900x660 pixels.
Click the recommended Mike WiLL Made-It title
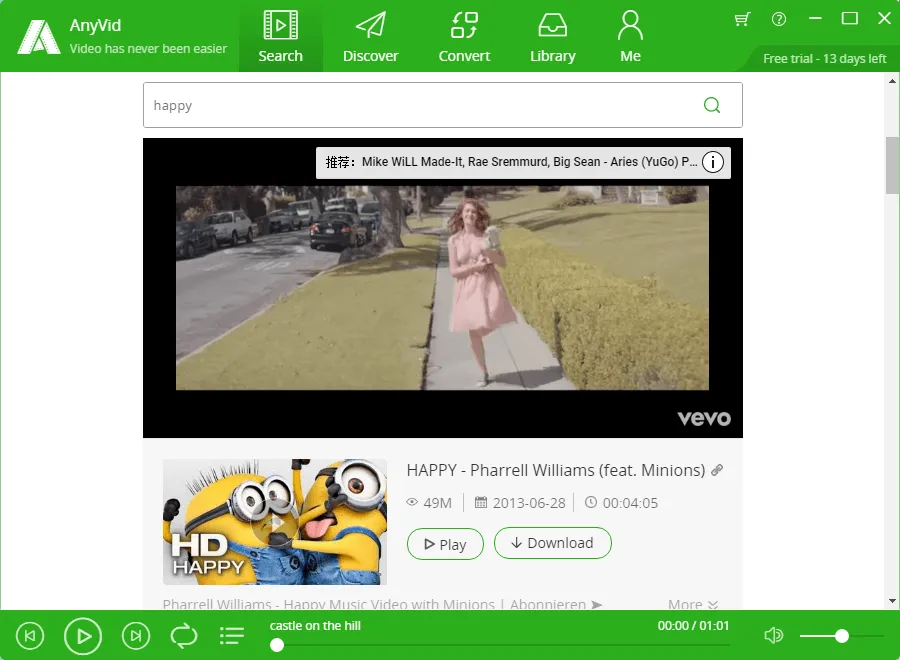coord(529,162)
